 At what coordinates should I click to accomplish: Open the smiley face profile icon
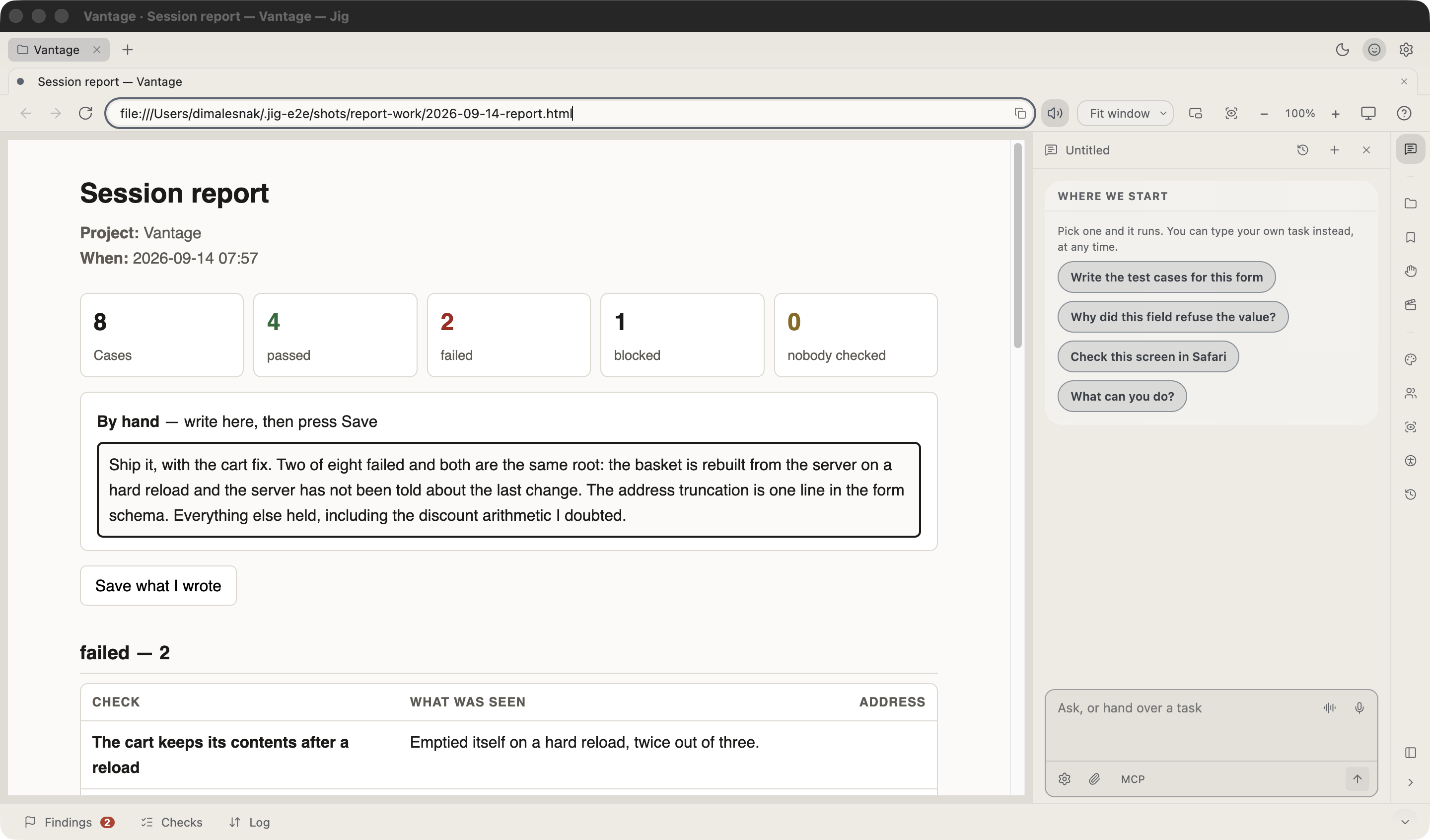(x=1374, y=50)
